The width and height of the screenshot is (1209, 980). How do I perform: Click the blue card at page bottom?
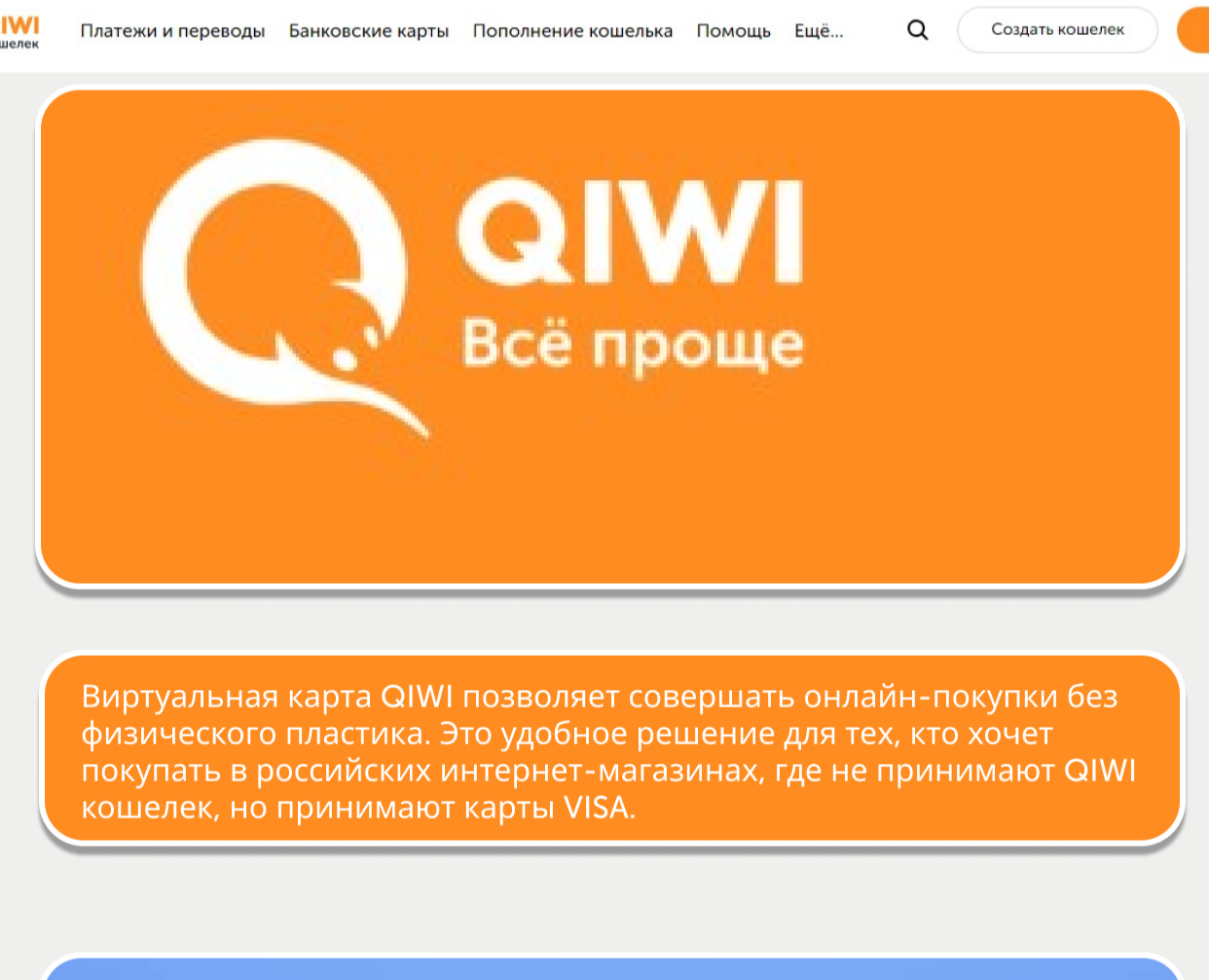point(610,968)
